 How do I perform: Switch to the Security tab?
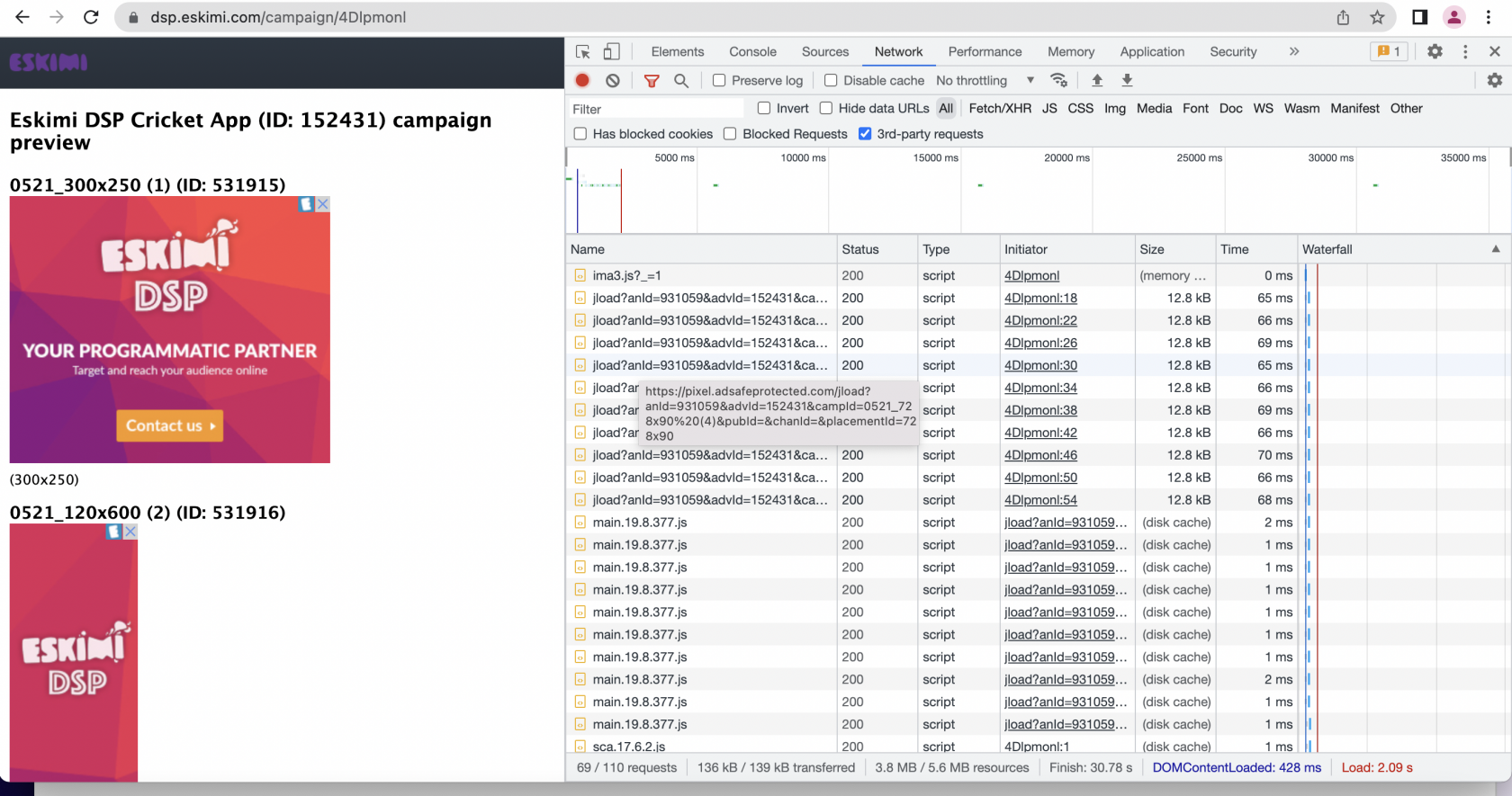(1233, 51)
